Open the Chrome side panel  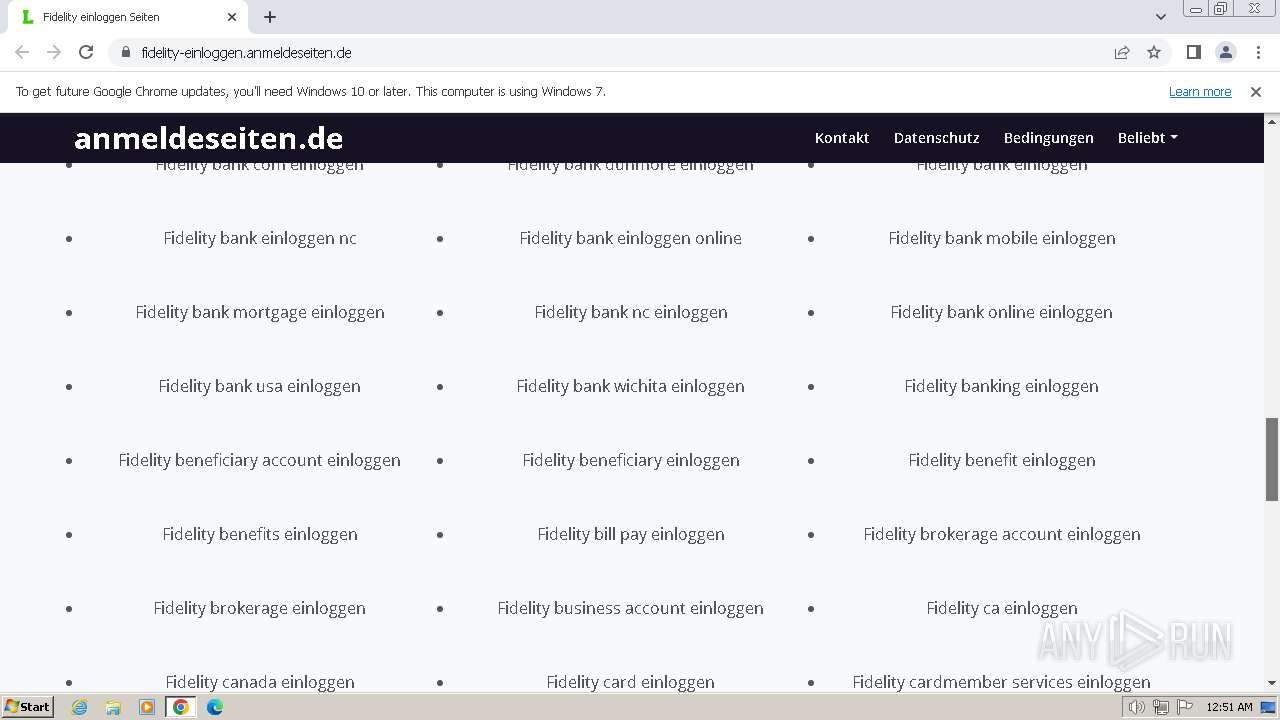[1194, 52]
